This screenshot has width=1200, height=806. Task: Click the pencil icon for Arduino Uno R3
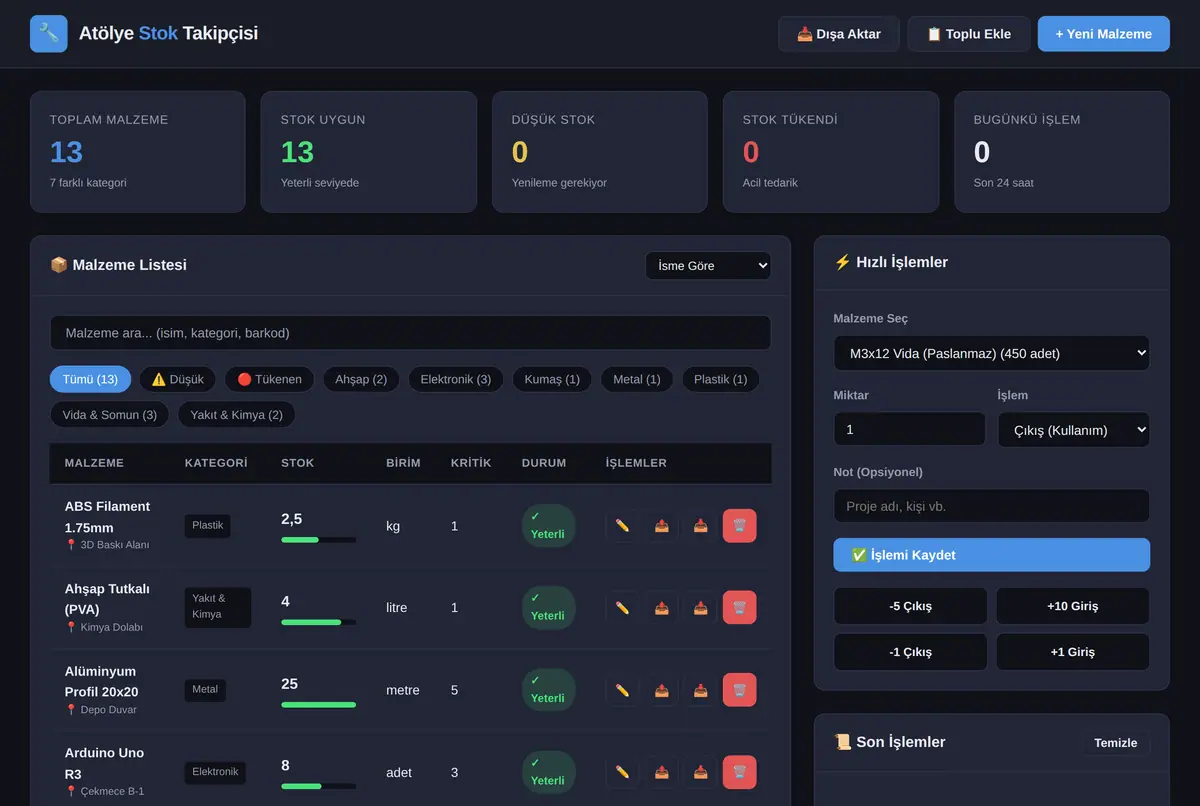[x=622, y=772]
